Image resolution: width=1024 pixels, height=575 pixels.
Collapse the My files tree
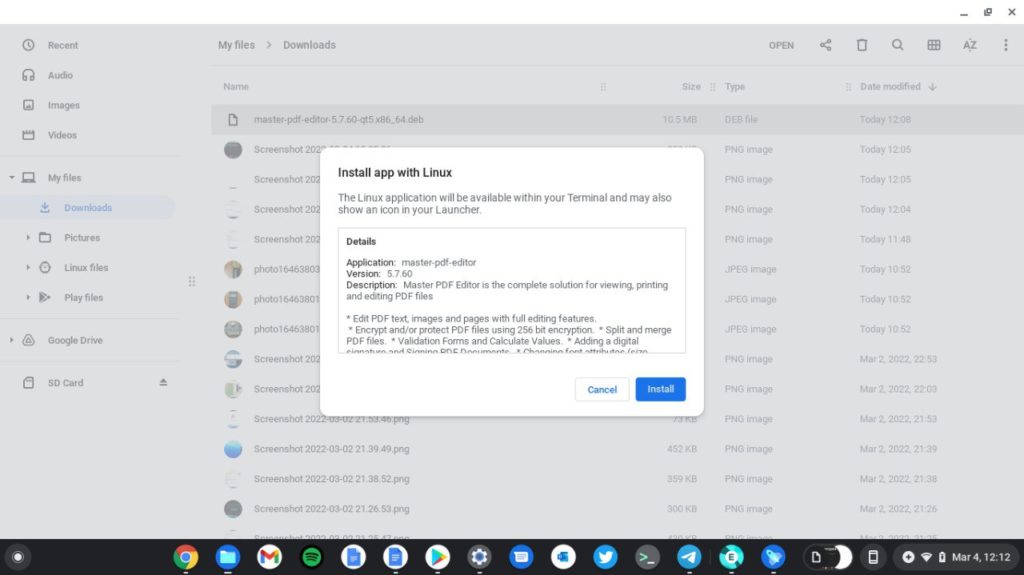click(x=12, y=178)
